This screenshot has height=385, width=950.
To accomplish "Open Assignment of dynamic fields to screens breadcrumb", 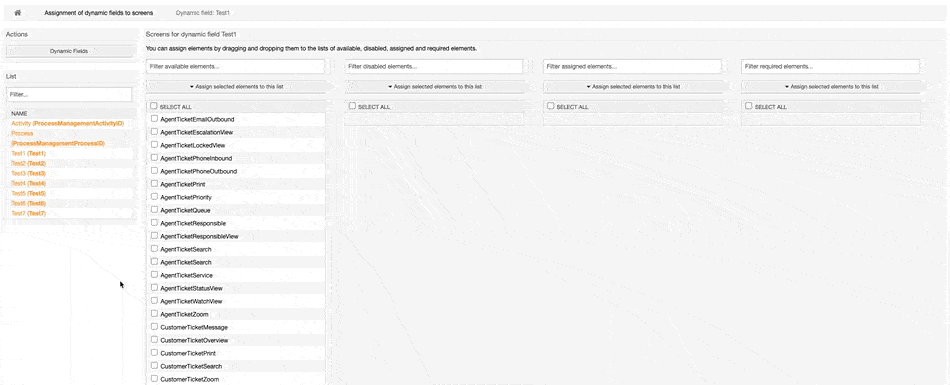I will point(99,13).
